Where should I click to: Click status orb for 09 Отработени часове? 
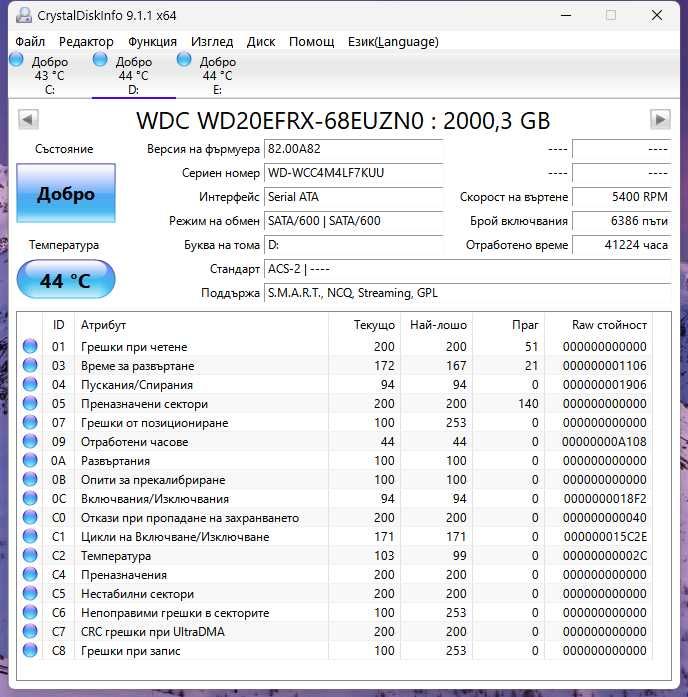click(x=30, y=441)
